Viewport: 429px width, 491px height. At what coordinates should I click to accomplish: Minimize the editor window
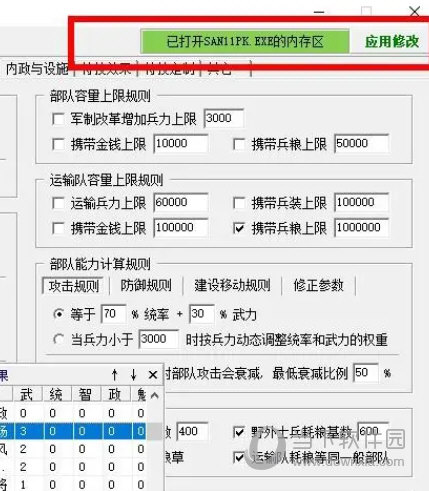[x=319, y=12]
